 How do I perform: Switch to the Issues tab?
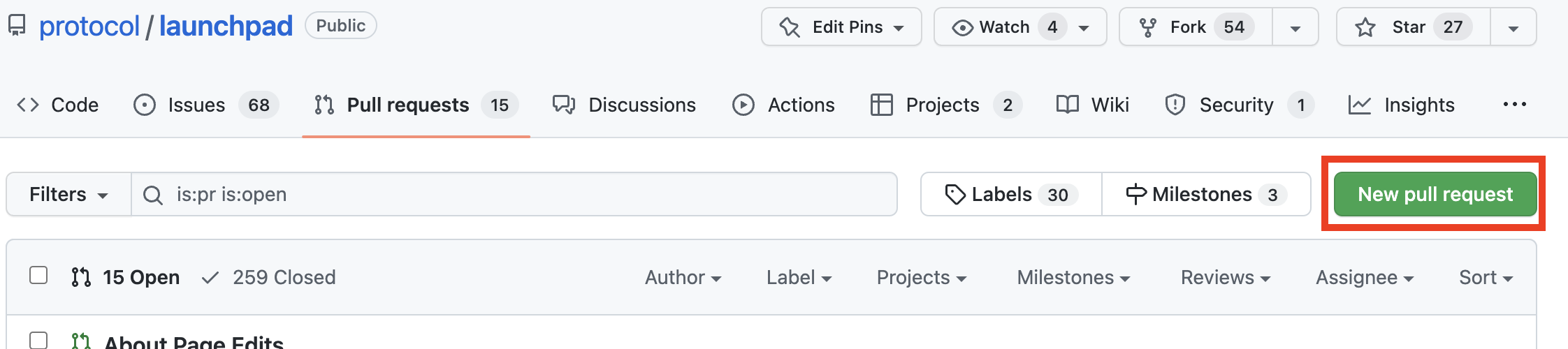pyautogui.click(x=206, y=105)
